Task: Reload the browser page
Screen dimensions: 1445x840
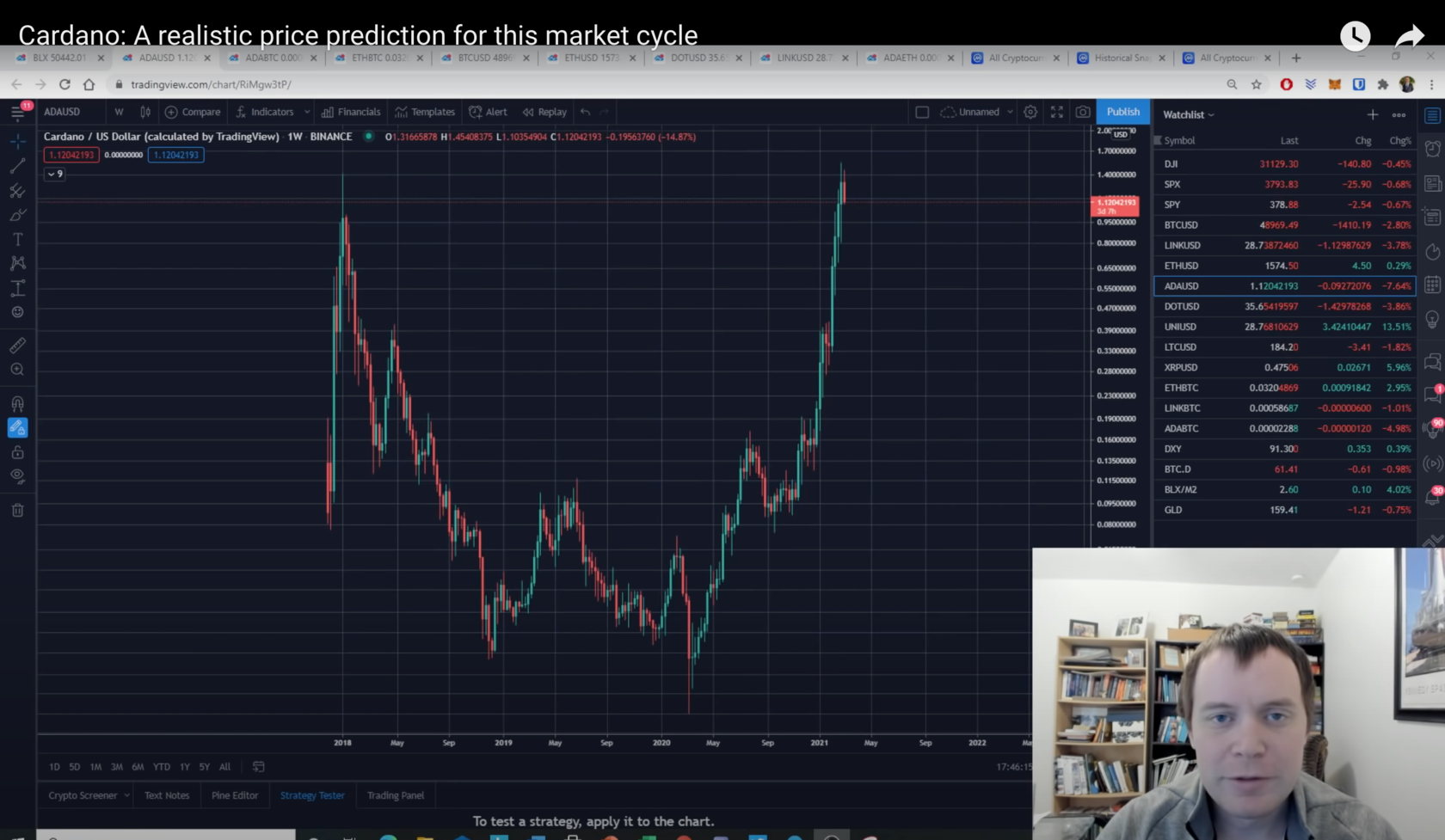Action: click(65, 84)
